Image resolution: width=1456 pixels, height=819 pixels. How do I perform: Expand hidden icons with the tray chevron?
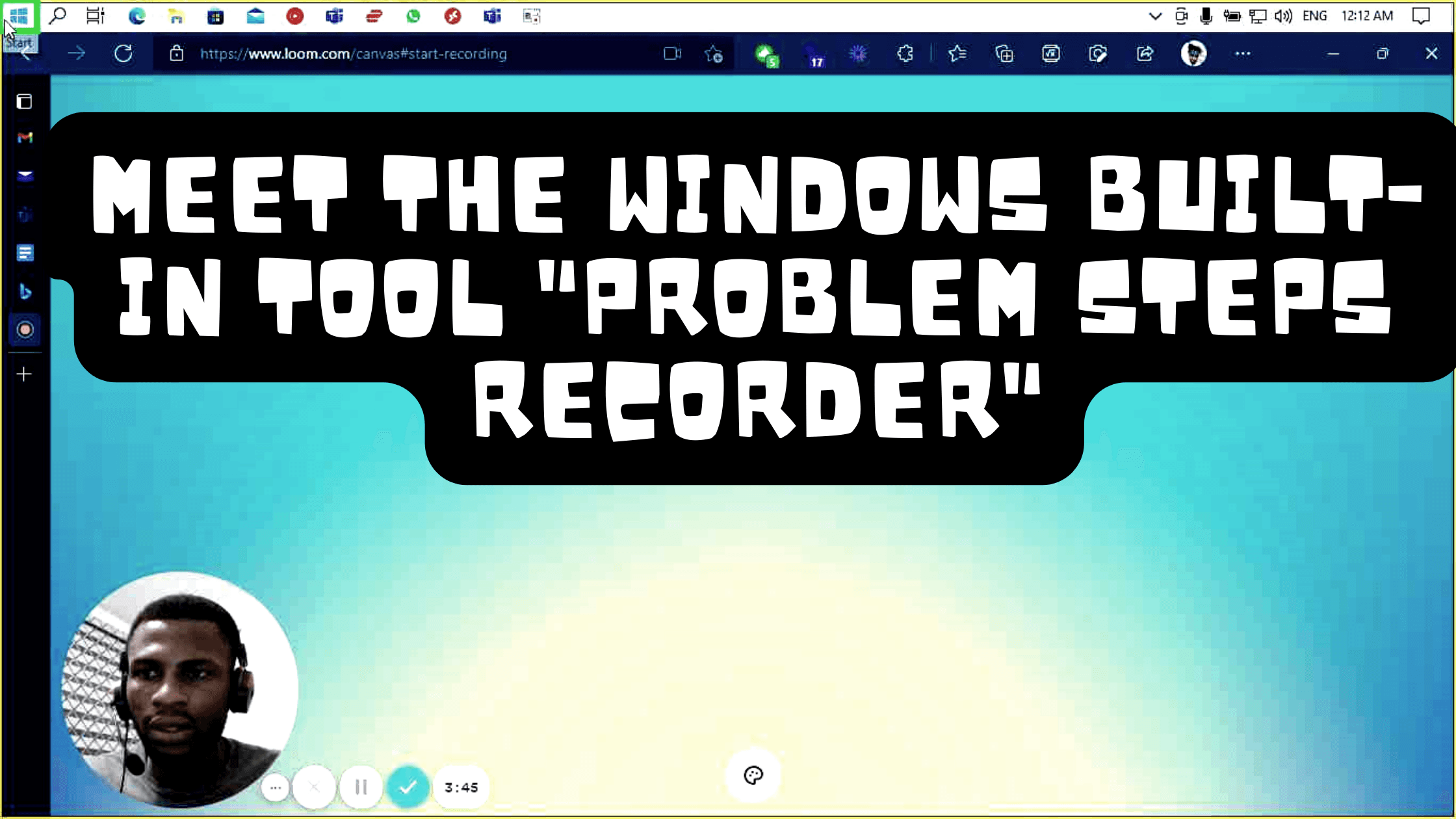[1155, 16]
